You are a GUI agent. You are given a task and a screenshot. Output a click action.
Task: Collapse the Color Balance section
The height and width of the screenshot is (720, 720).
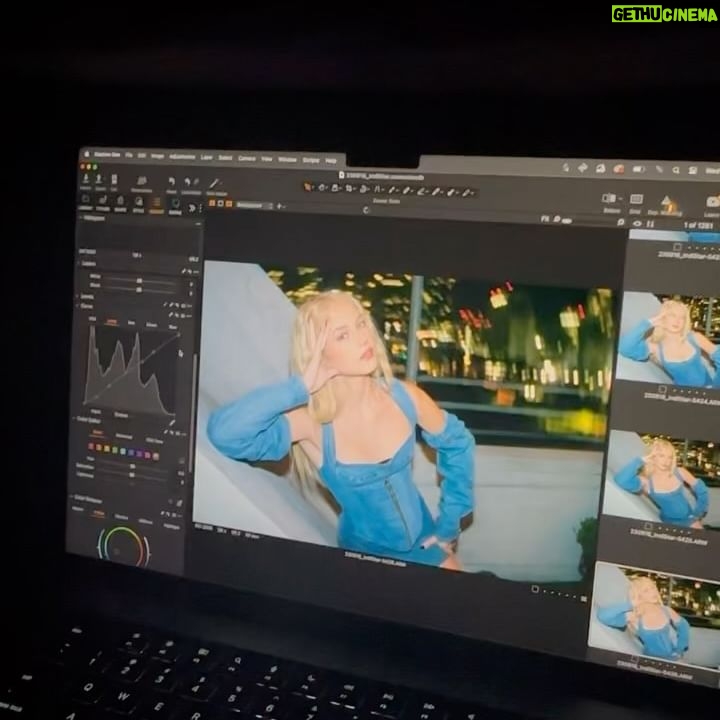71,496
